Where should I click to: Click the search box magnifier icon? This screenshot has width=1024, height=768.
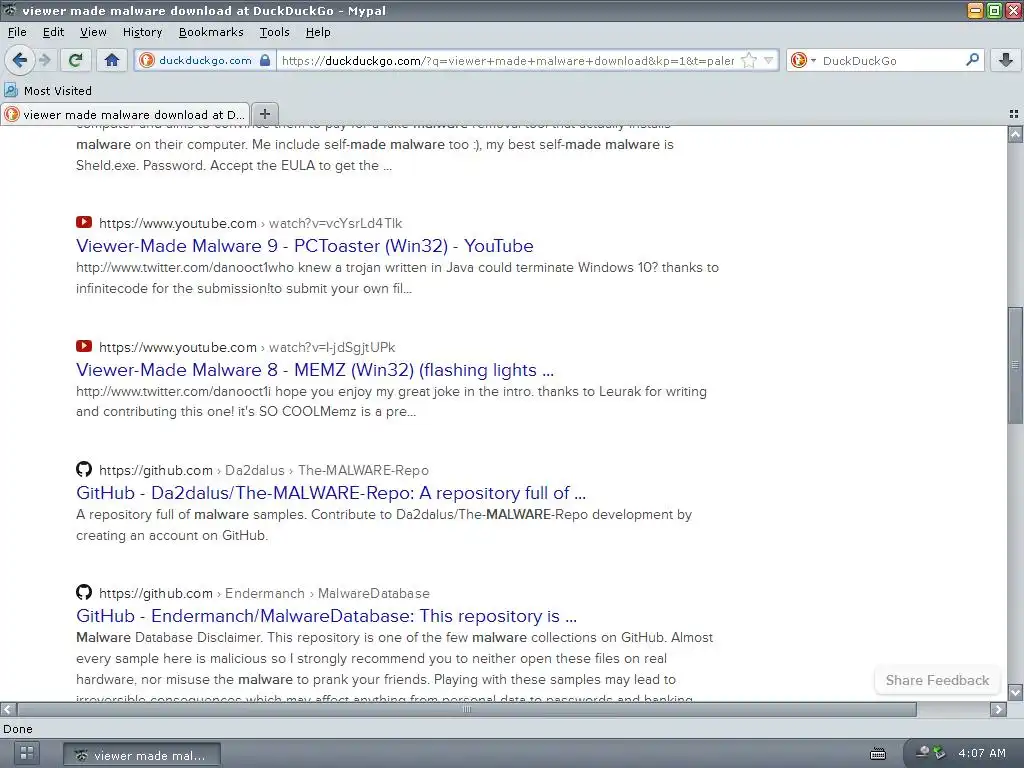pos(972,60)
